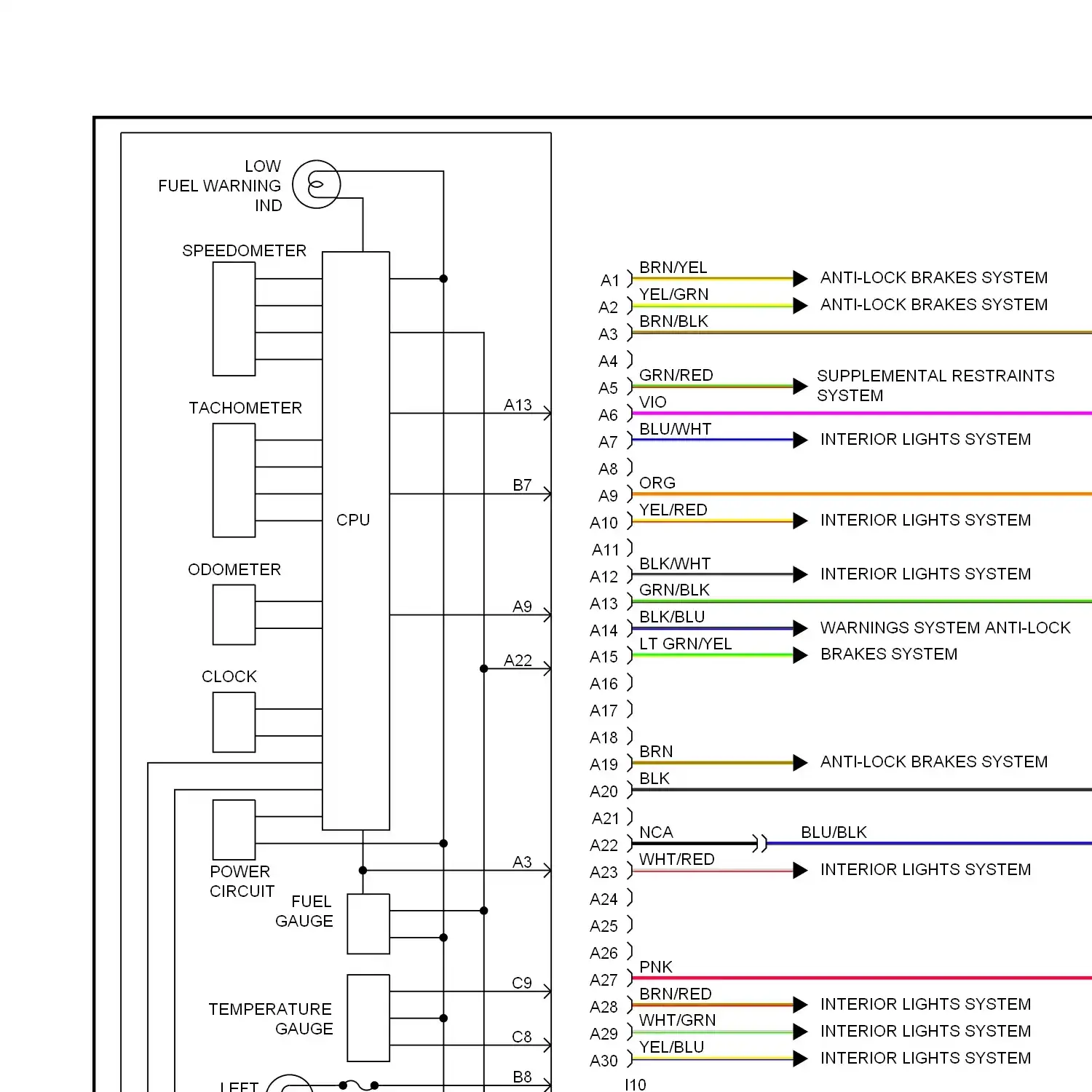Click the ODOMETER label
The width and height of the screenshot is (1092, 1092).
pyautogui.click(x=234, y=569)
